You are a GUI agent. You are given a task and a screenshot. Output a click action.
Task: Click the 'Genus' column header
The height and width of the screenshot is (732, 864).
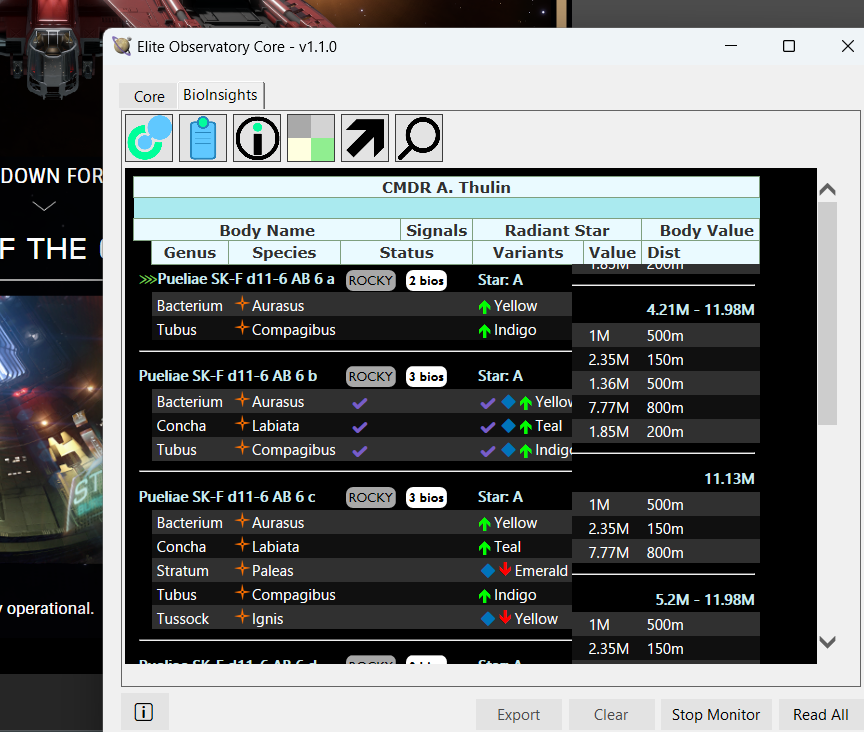(x=190, y=252)
